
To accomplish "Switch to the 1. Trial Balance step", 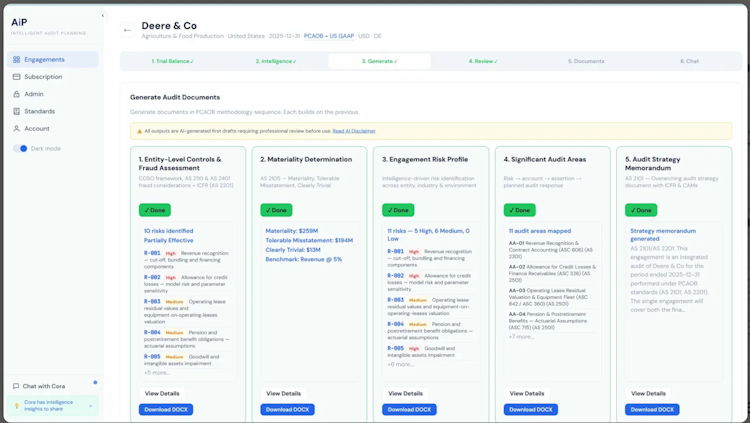I will pyautogui.click(x=173, y=61).
